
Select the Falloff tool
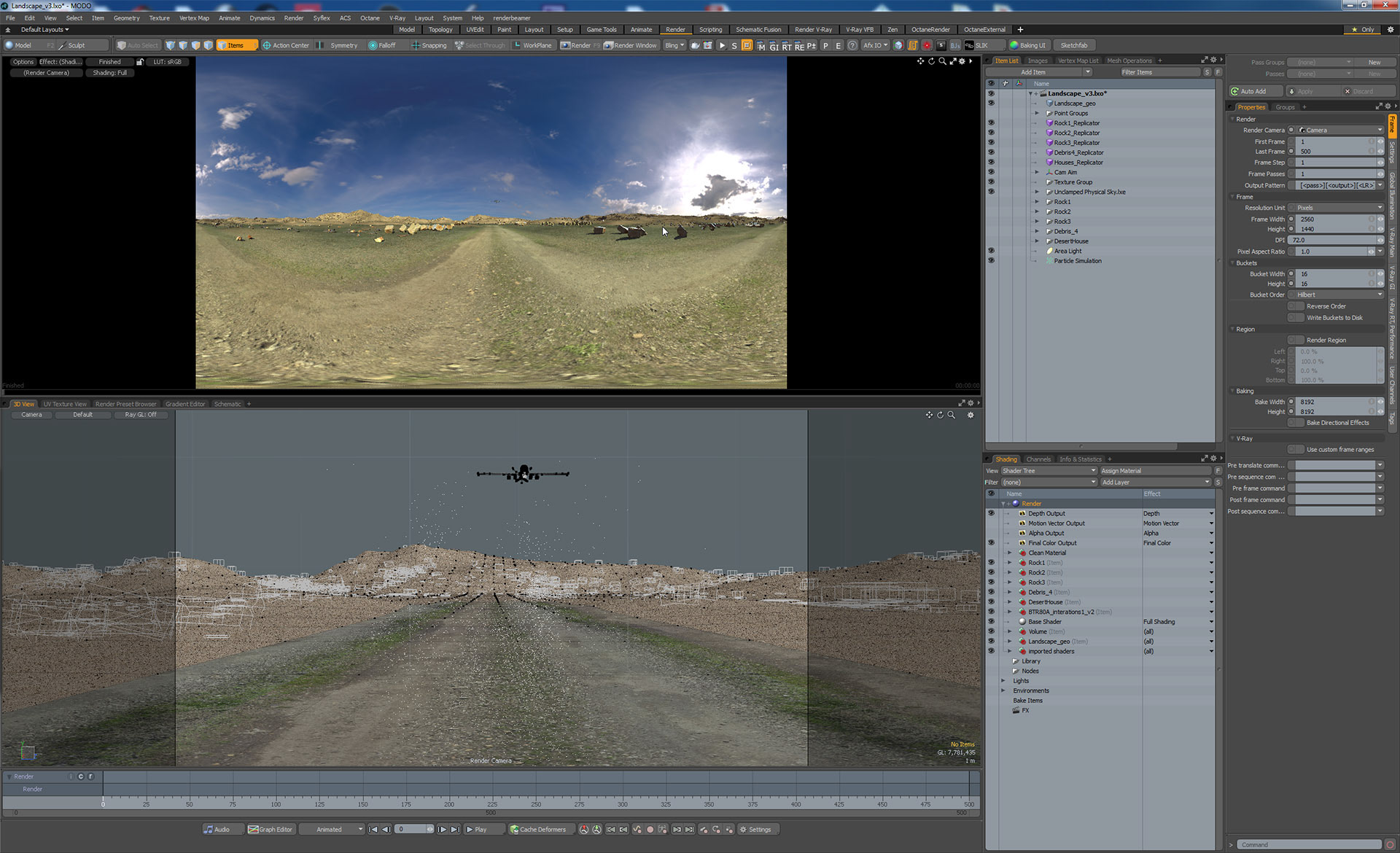click(x=382, y=45)
